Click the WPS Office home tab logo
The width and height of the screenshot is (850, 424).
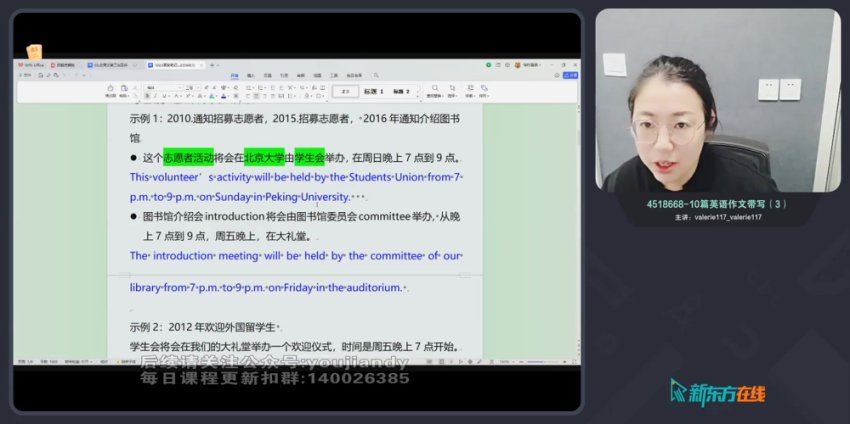click(30, 65)
